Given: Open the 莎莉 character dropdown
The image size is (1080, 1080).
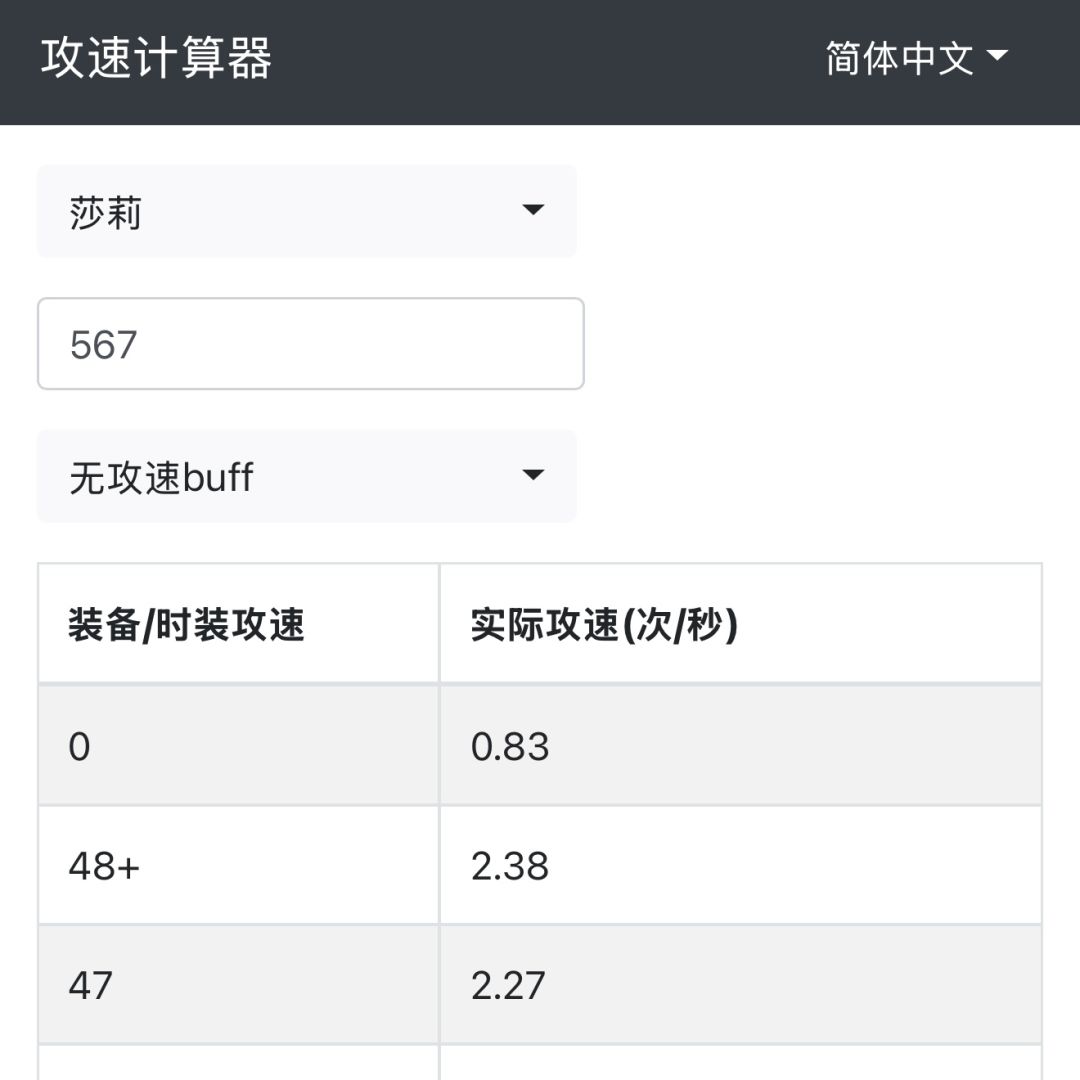Looking at the screenshot, I should click(x=300, y=211).
